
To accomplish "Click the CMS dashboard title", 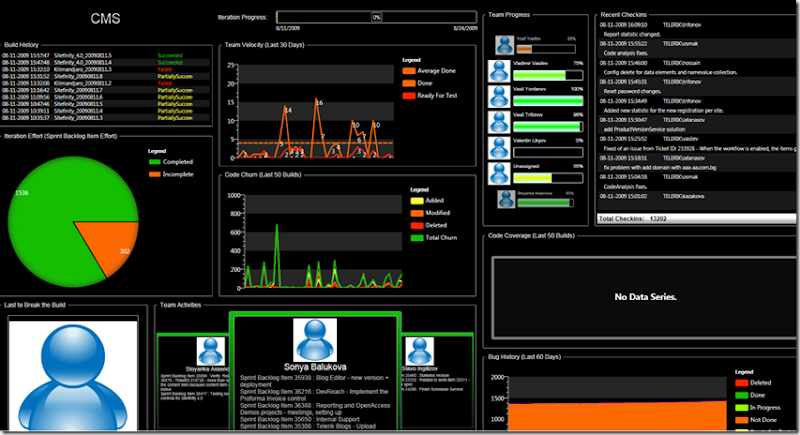I will [106, 19].
